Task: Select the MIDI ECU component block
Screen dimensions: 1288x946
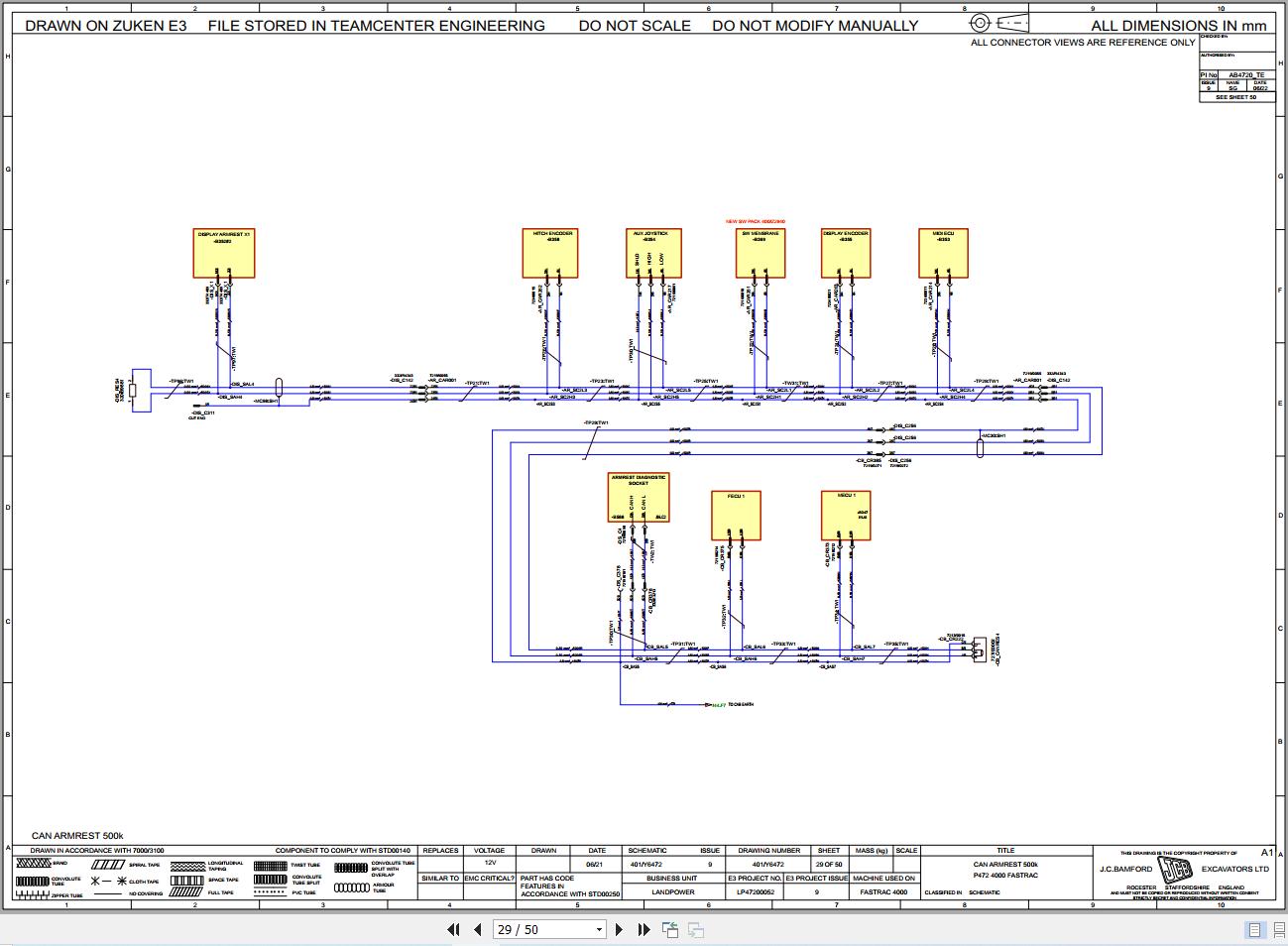Action: (942, 253)
